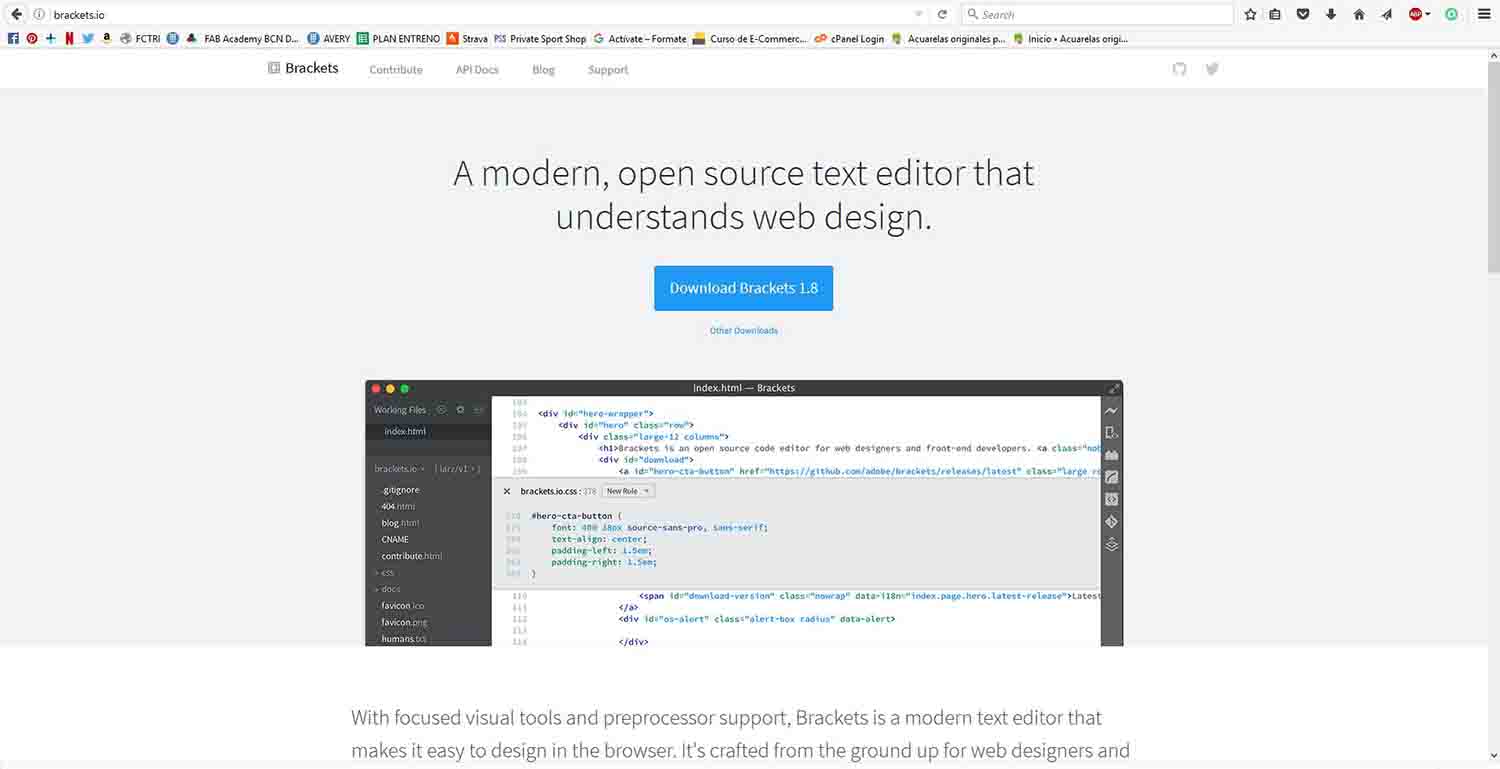
Task: Visit Brackets GitHub via header icon
Action: tap(1180, 69)
